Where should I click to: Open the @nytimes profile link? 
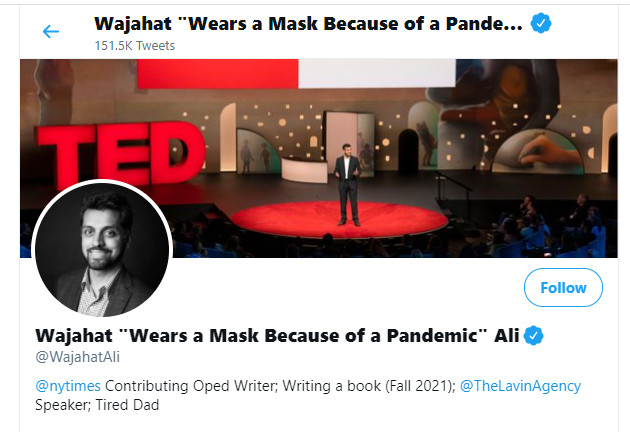pos(68,386)
